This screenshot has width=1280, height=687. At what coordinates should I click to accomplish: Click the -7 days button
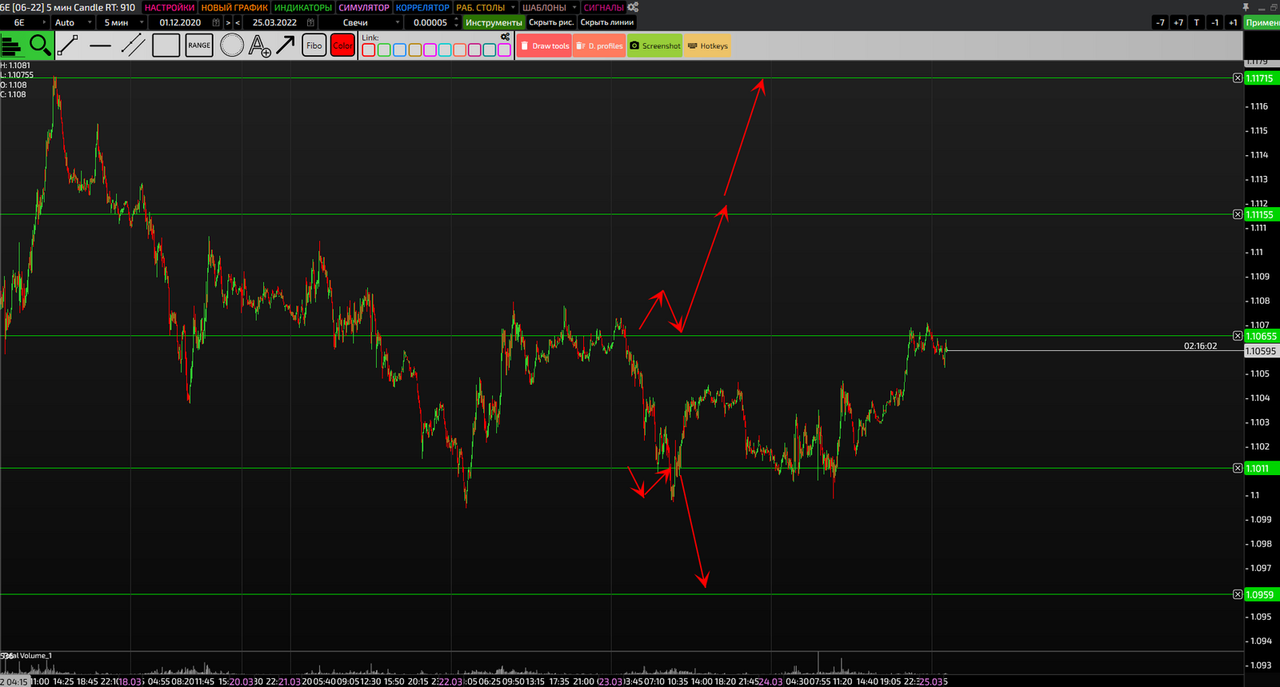(1160, 22)
